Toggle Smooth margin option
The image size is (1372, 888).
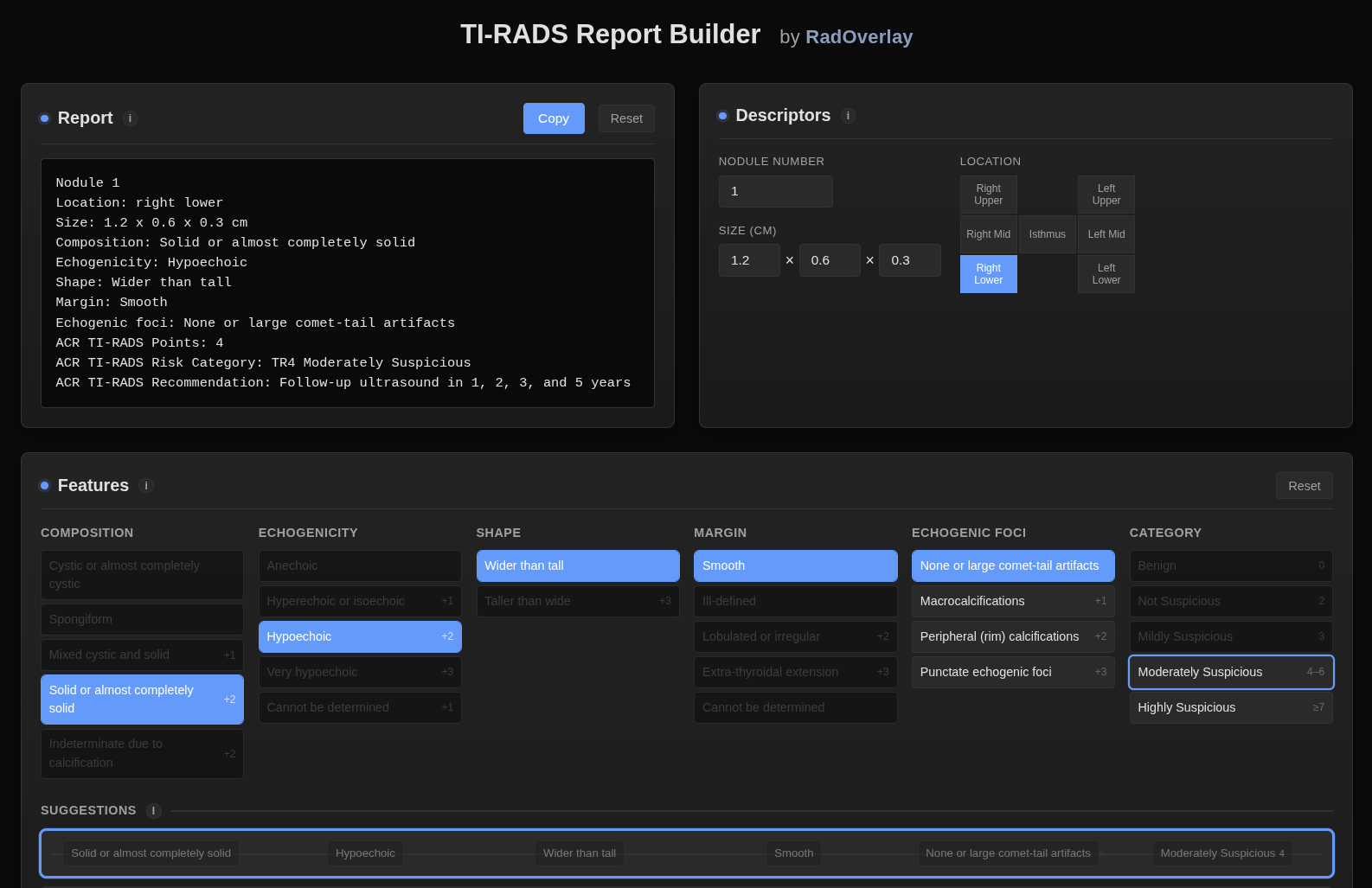tap(796, 565)
